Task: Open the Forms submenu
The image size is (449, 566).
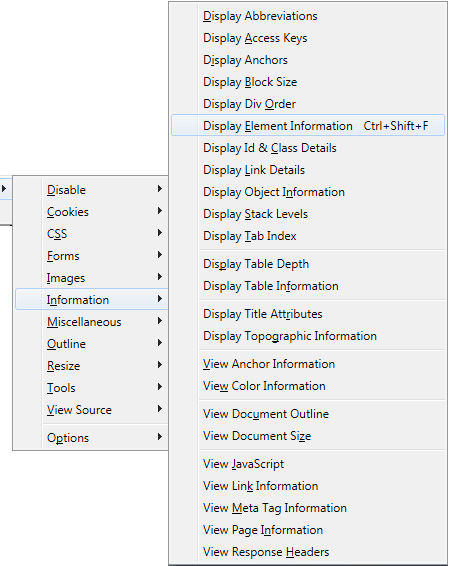Action: [x=92, y=256]
